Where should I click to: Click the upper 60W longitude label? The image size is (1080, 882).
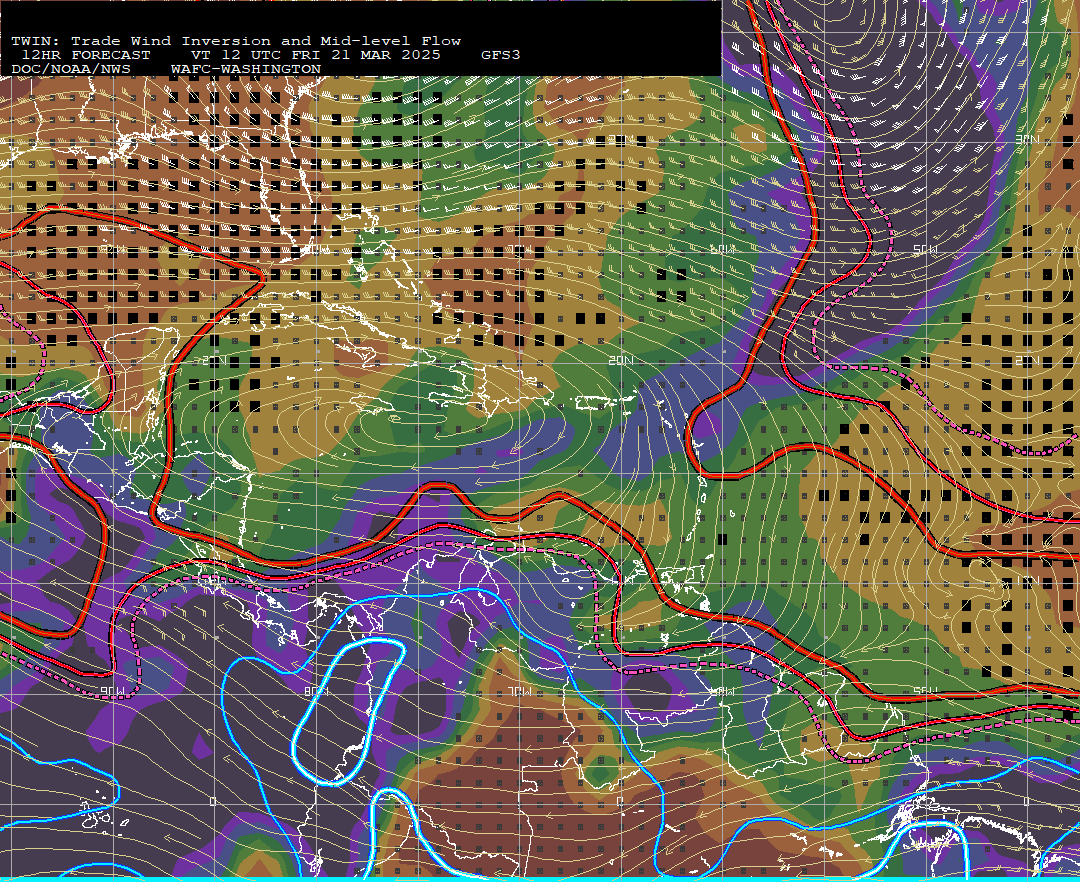coord(722,249)
